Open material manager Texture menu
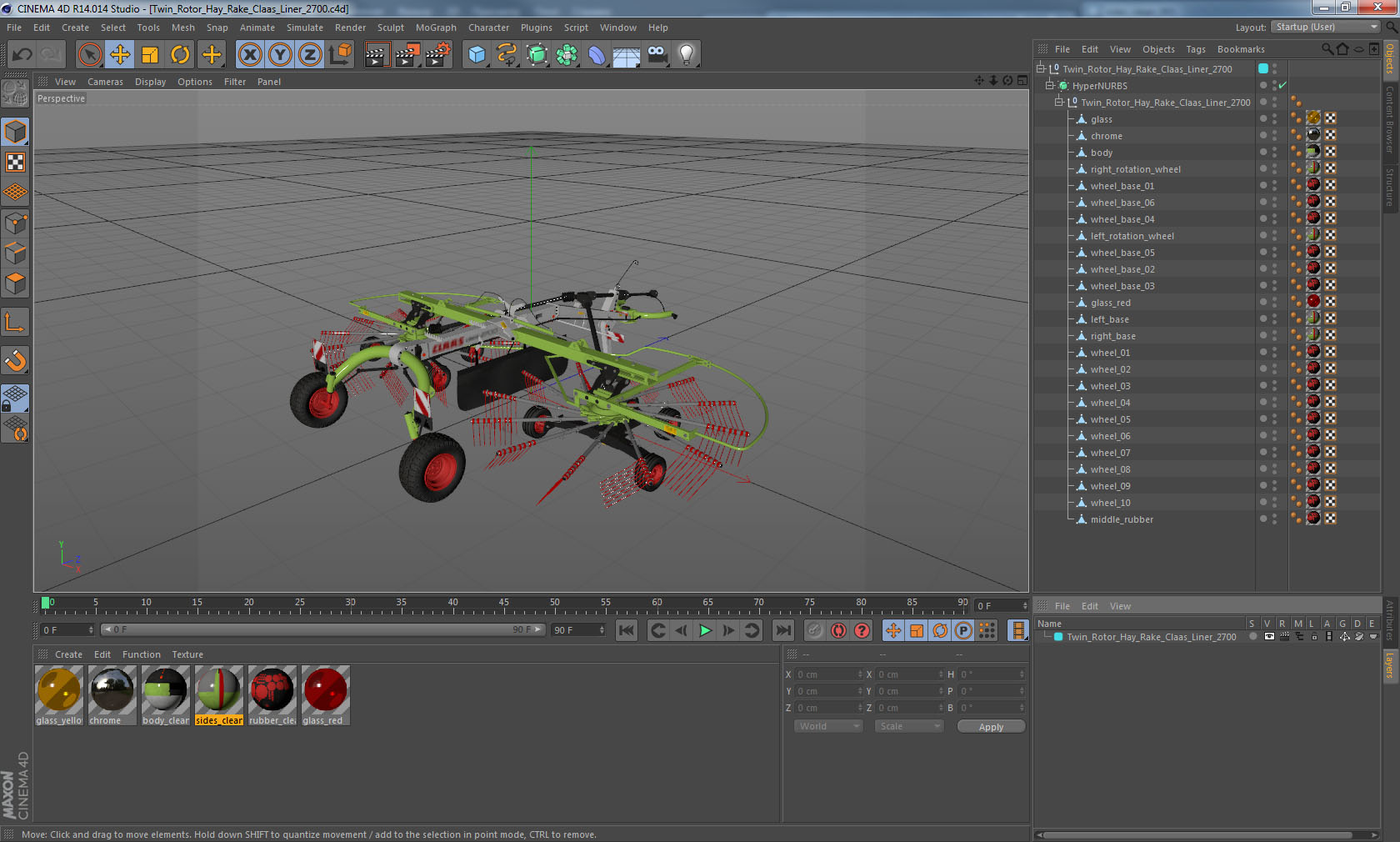Image resolution: width=1400 pixels, height=842 pixels. pos(187,654)
